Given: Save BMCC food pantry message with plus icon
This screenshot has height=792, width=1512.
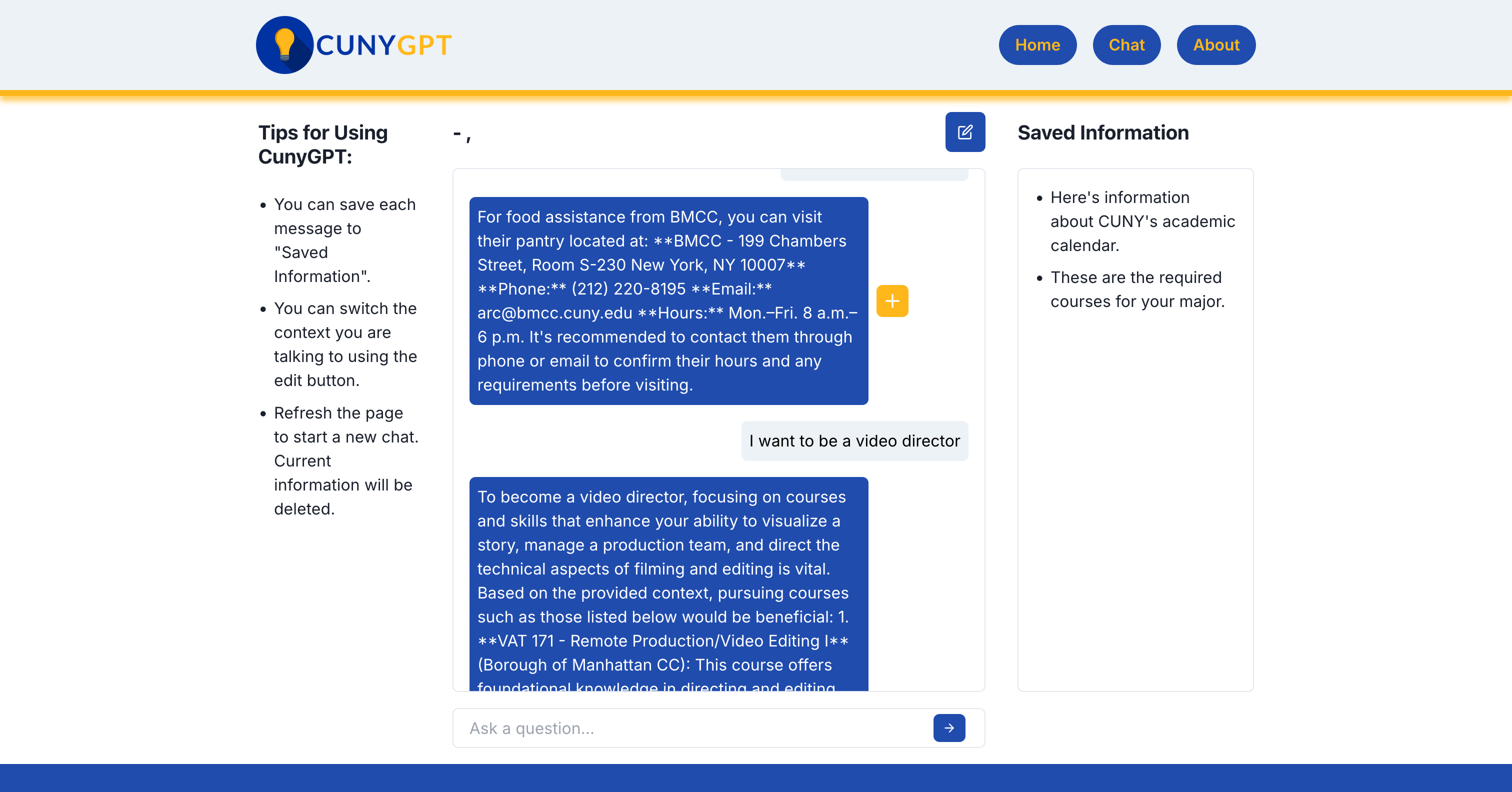Looking at the screenshot, I should coord(891,301).
